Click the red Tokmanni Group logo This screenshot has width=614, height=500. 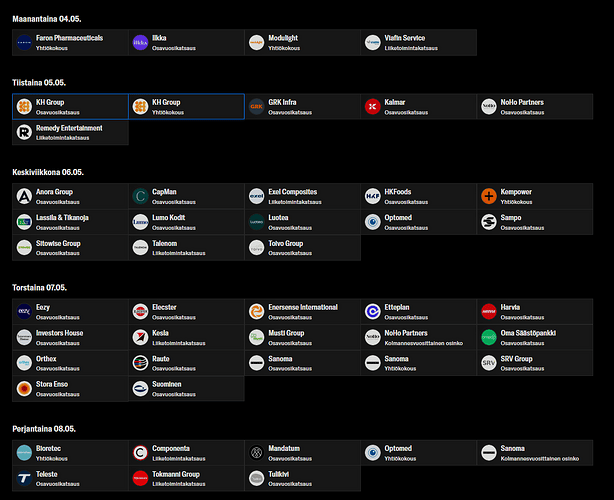click(x=140, y=478)
